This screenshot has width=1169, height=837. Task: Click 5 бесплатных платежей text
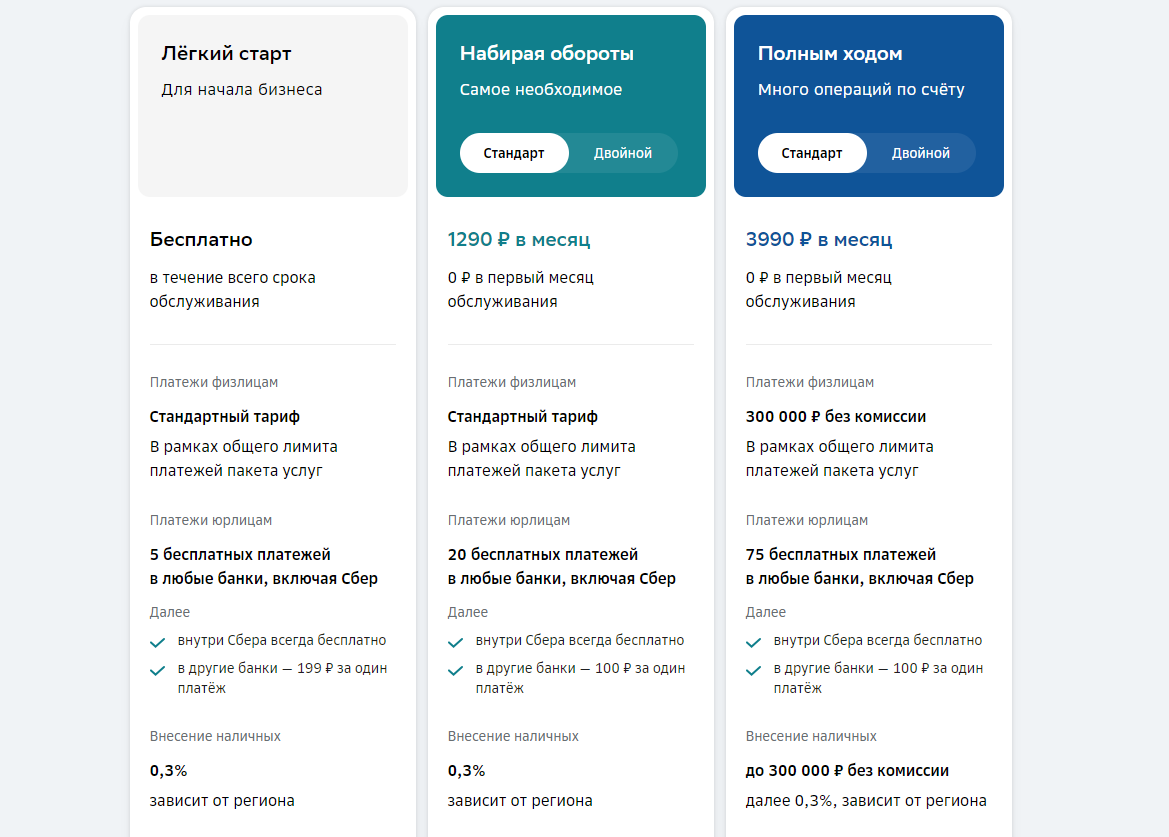(x=240, y=554)
